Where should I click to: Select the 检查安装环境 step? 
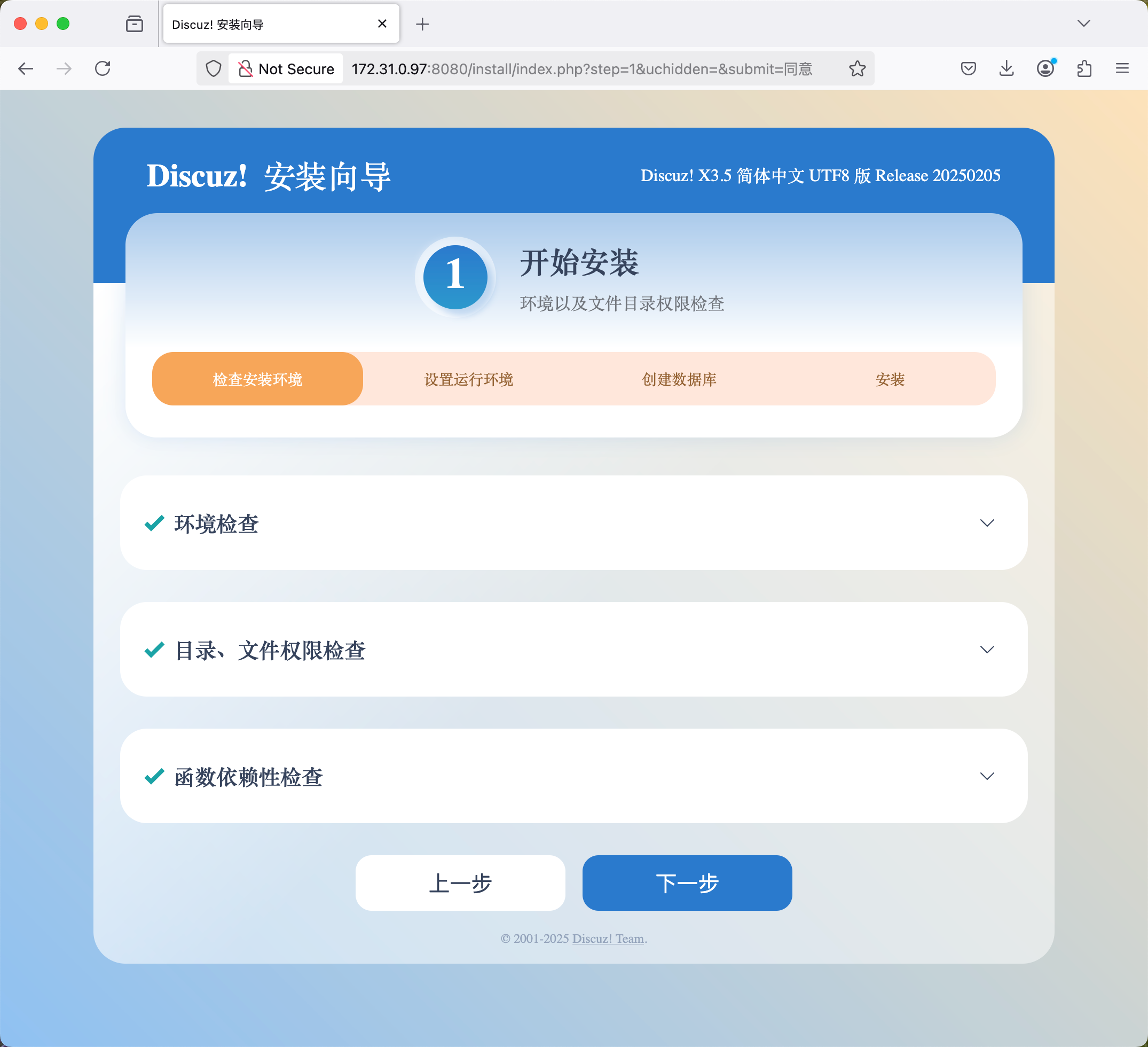pyautogui.click(x=257, y=379)
